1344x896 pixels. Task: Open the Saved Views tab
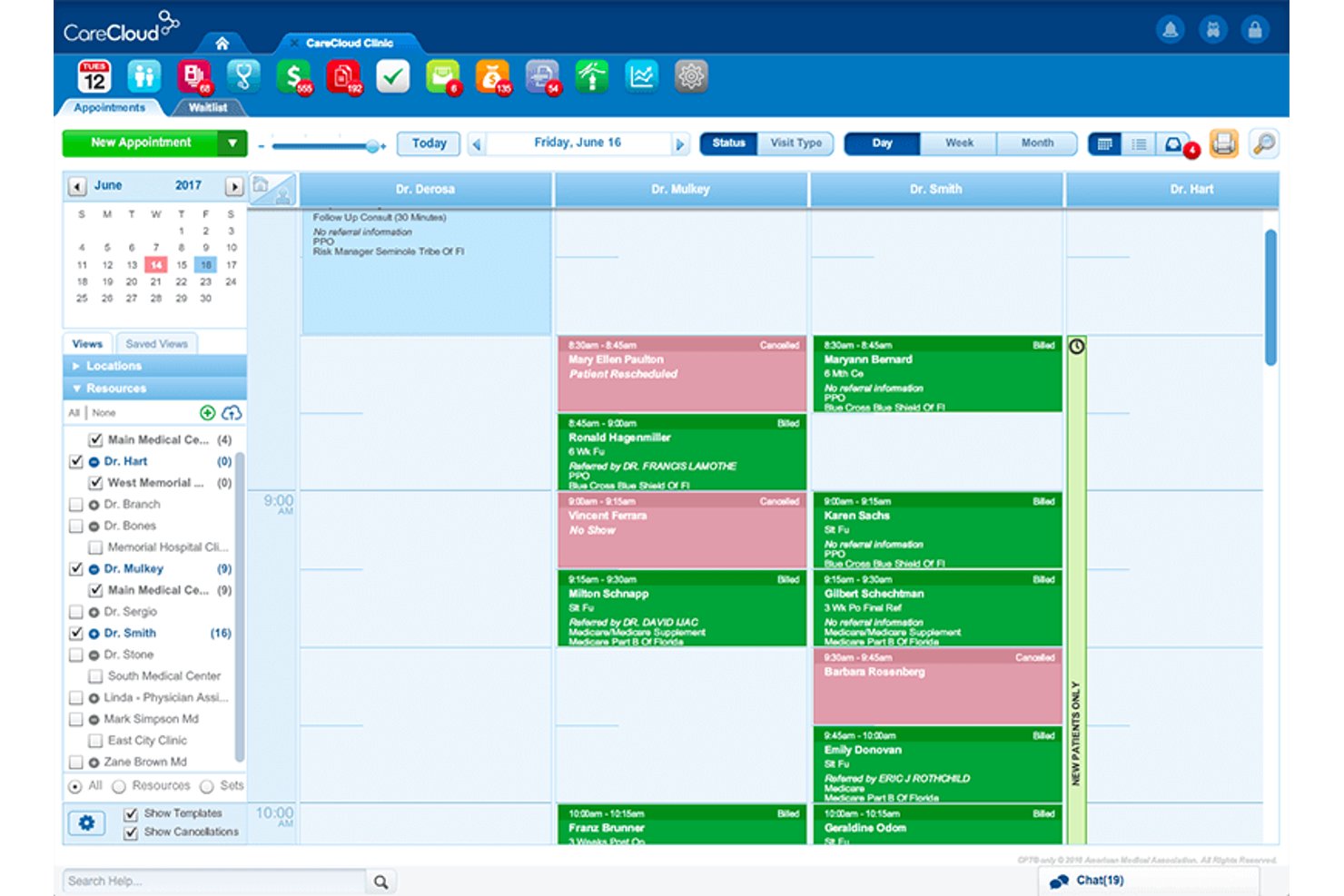tap(157, 344)
